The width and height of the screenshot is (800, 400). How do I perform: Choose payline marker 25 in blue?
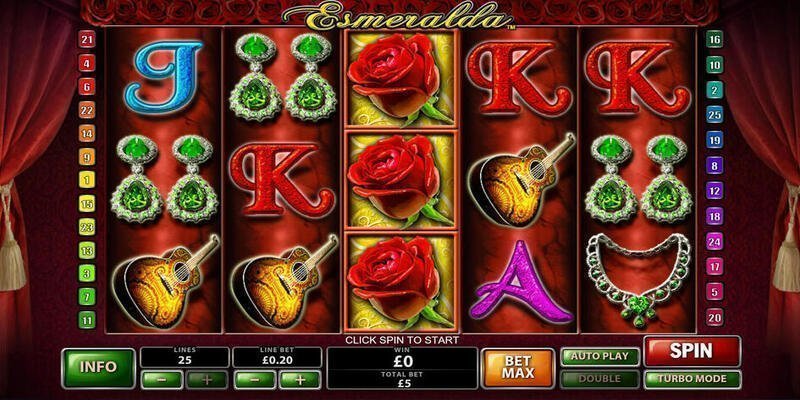pyautogui.click(x=714, y=115)
